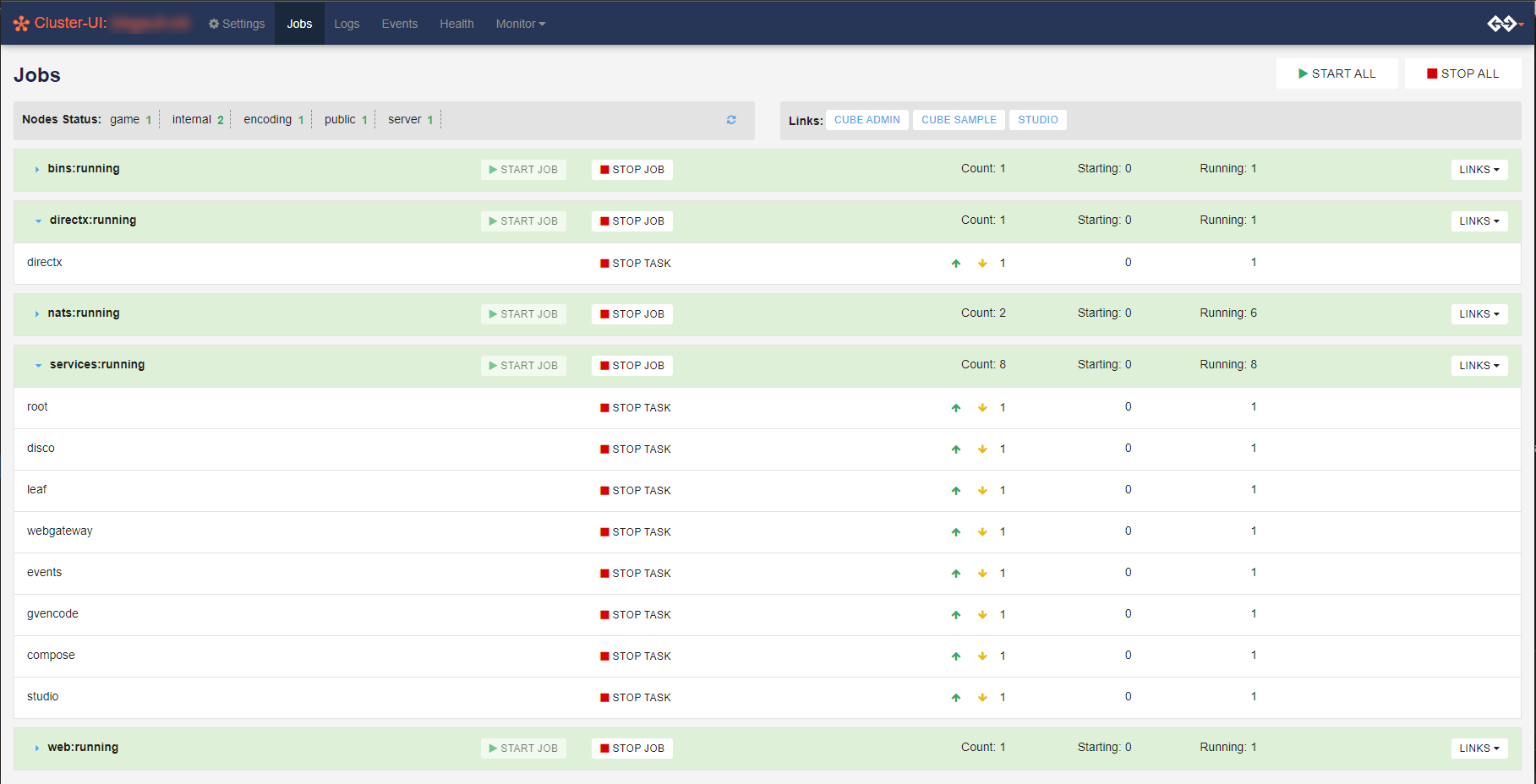Stop the services job
This screenshot has height=784, width=1536.
click(632, 366)
